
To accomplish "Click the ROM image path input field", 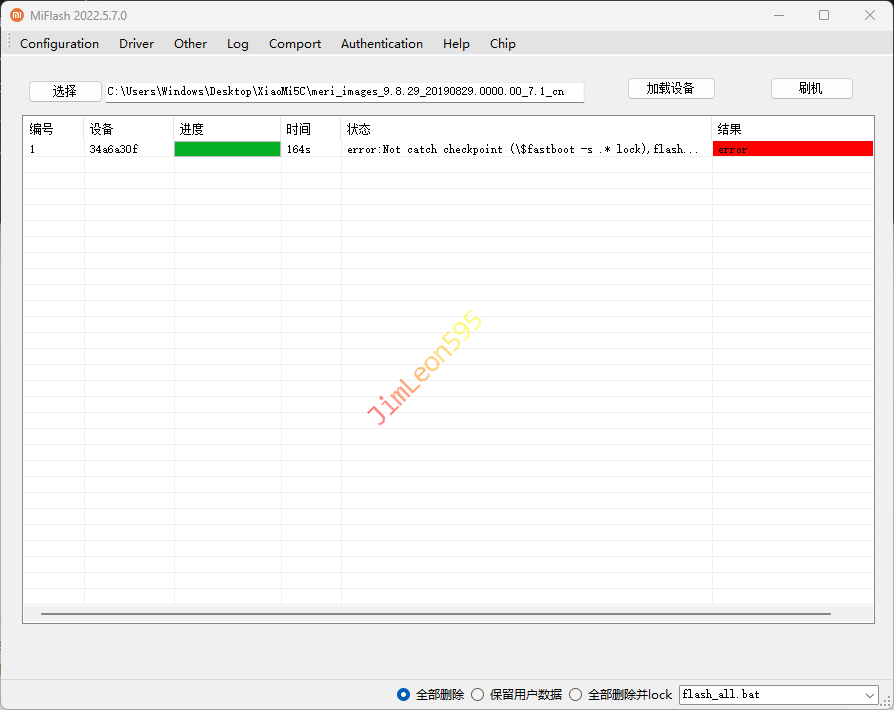I will (x=344, y=92).
